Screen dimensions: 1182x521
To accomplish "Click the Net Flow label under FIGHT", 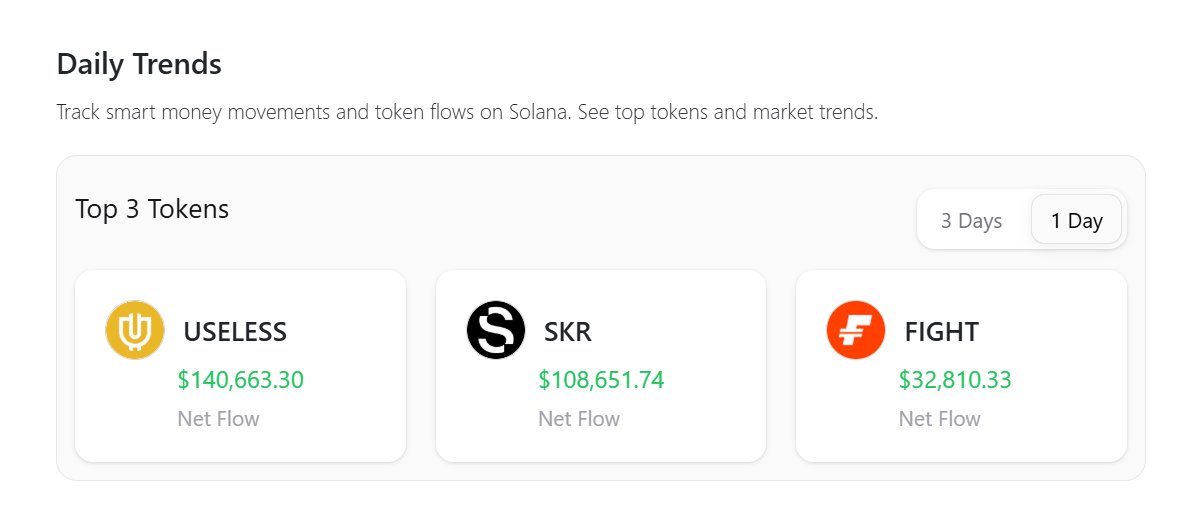I will pos(940,419).
